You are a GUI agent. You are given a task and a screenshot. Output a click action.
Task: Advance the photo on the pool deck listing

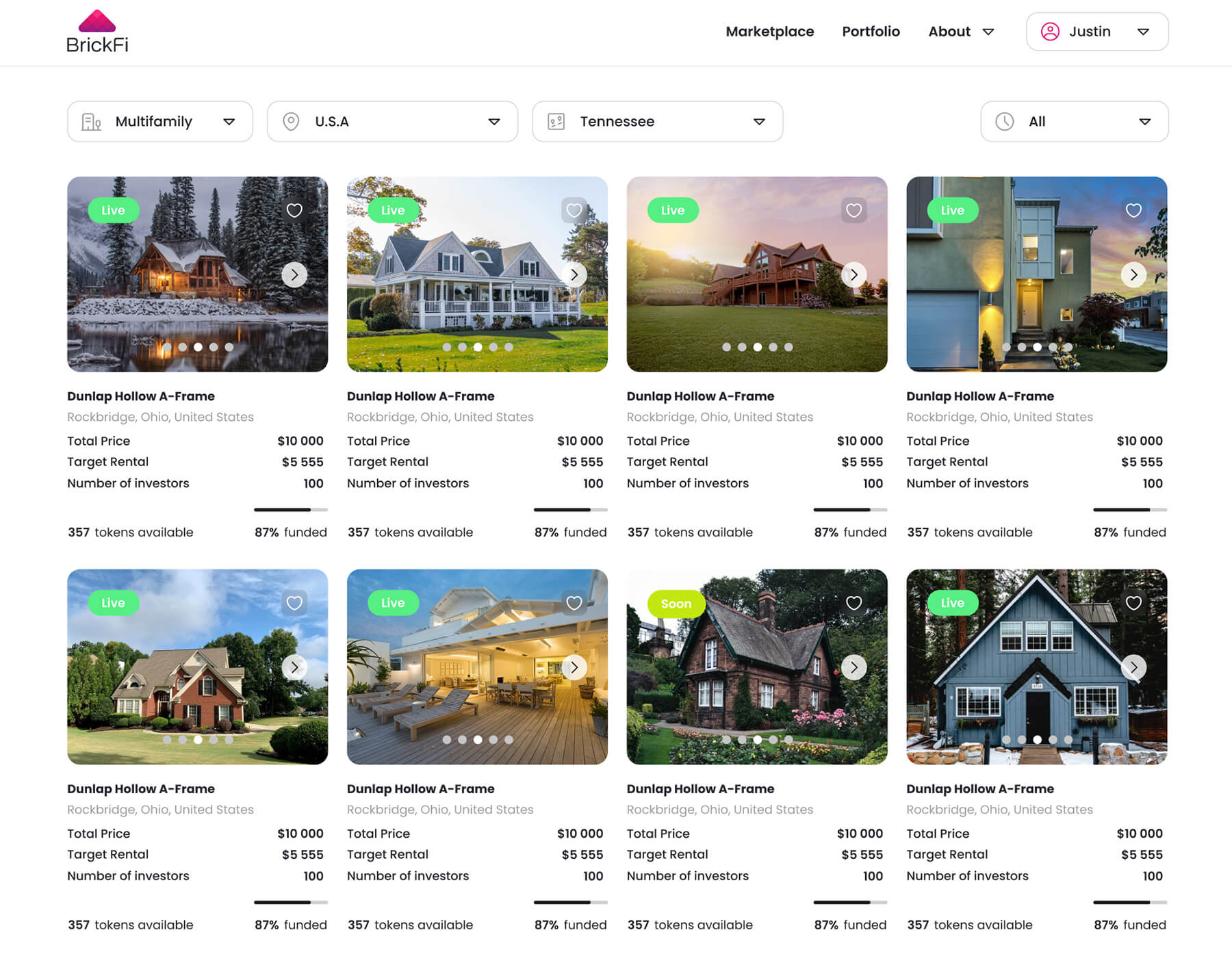click(574, 667)
